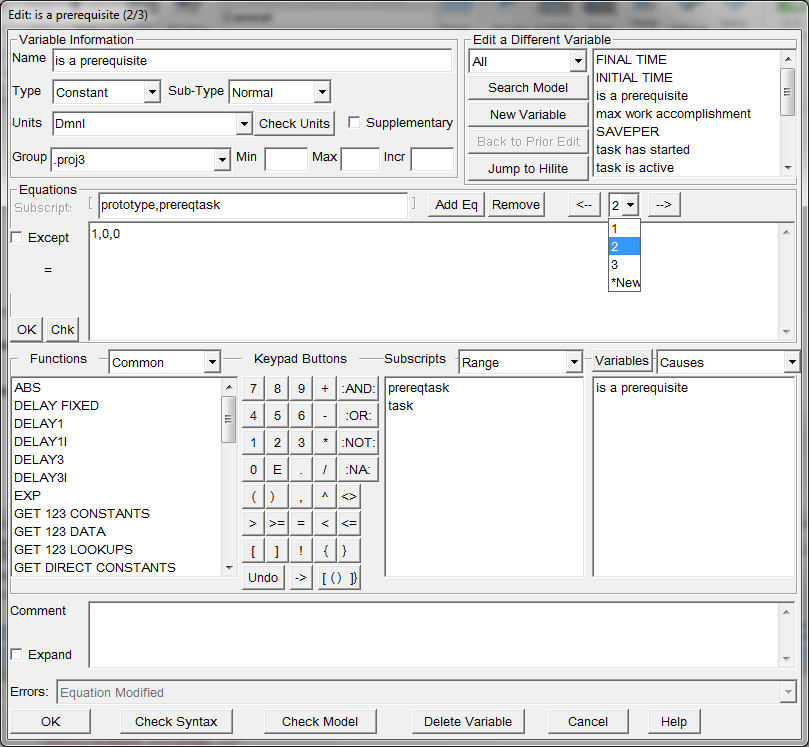Screen dimensions: 809x747
Task: Expand the Errors dropdown
Action: 788,692
